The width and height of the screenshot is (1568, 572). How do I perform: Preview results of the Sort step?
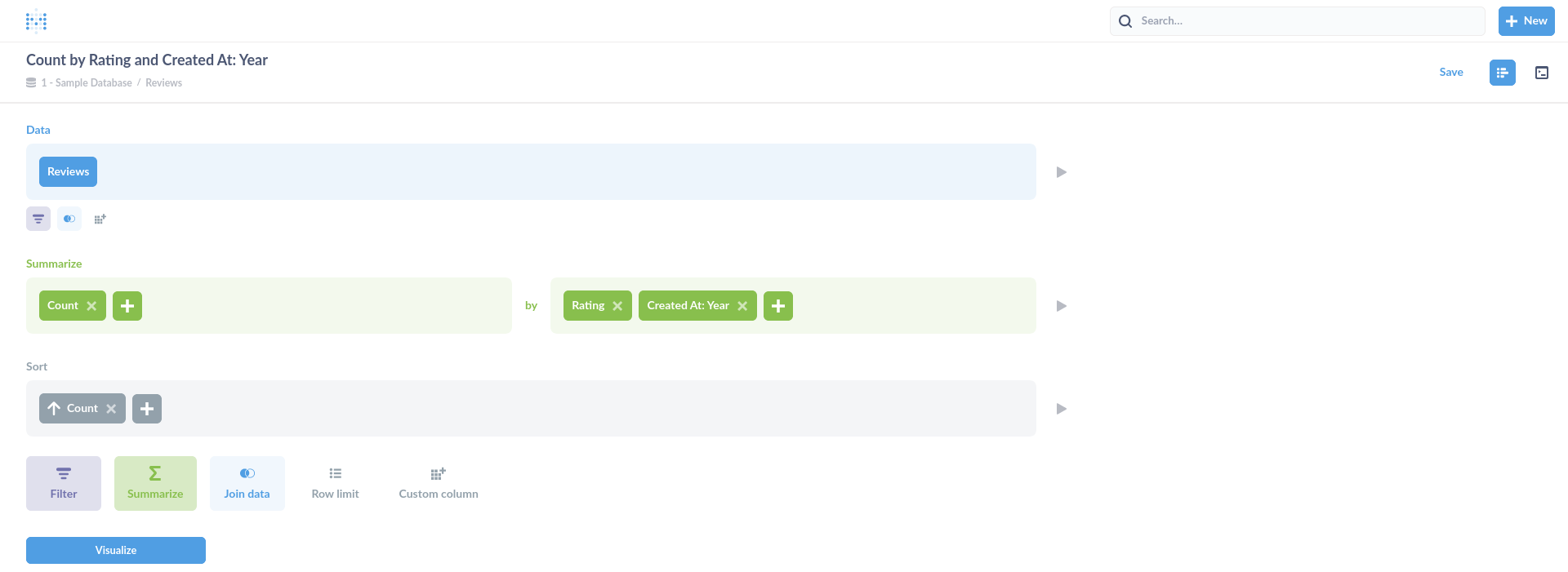(x=1061, y=408)
